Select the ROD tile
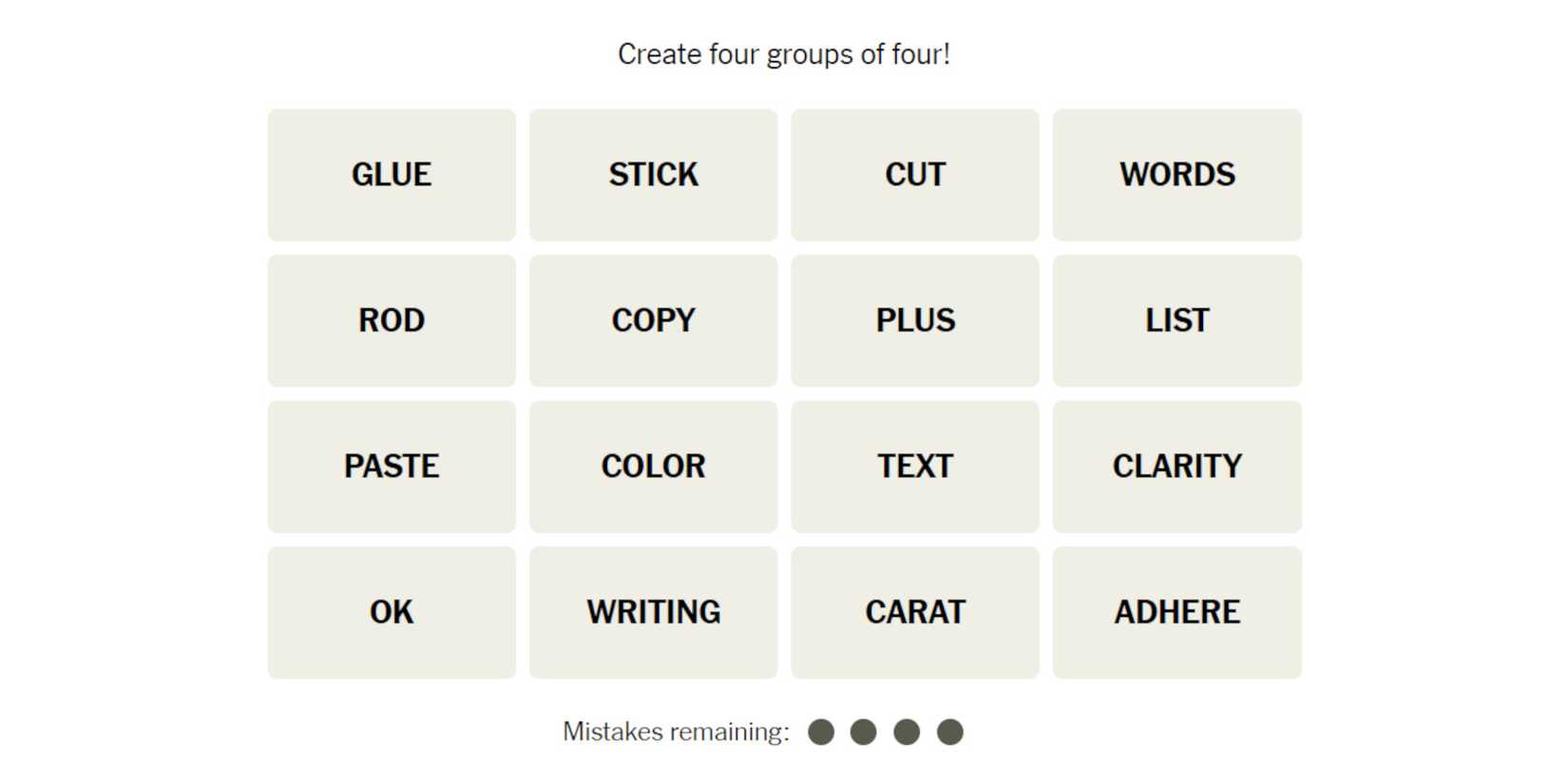Screen dimensions: 1568x784 (392, 320)
